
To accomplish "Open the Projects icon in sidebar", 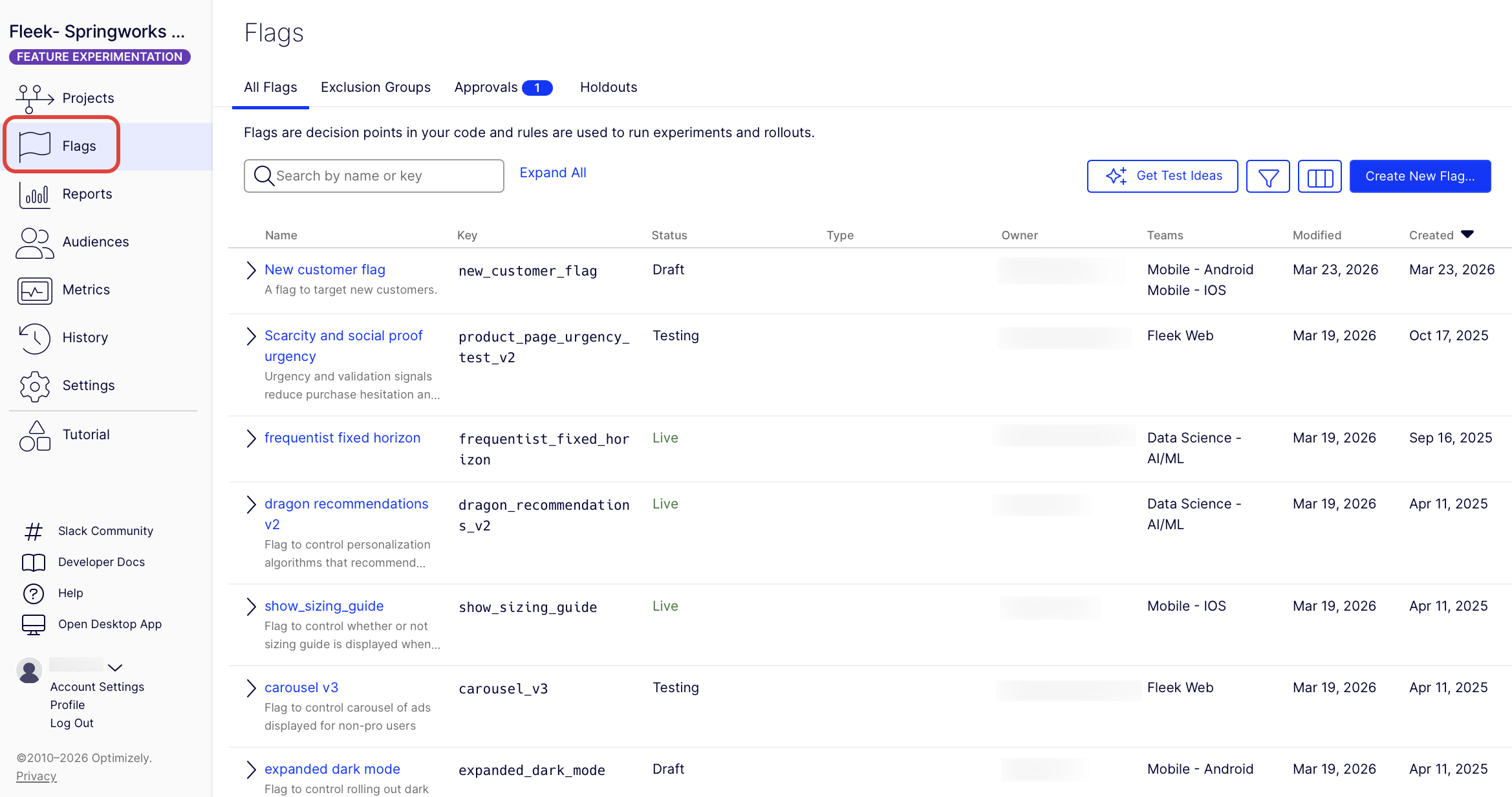I will [x=34, y=98].
